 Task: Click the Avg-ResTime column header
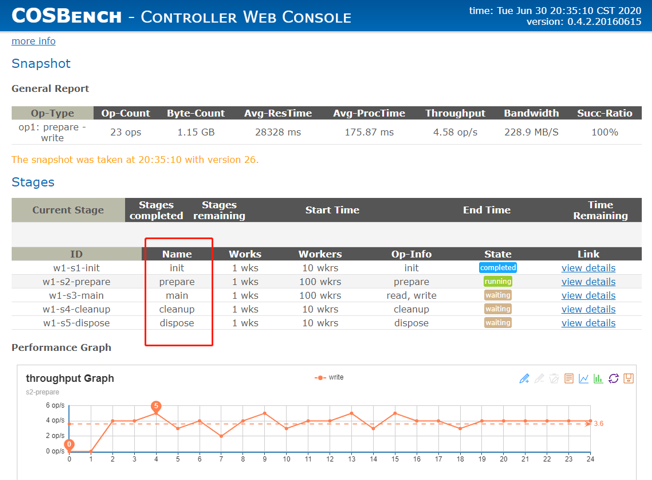pos(278,113)
